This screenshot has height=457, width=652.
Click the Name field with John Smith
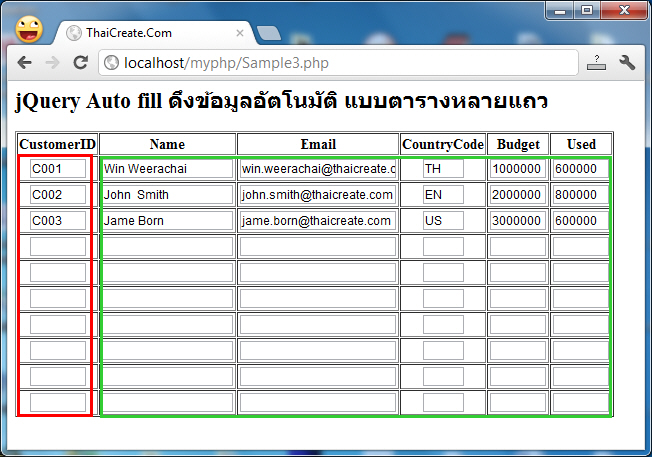tap(168, 195)
